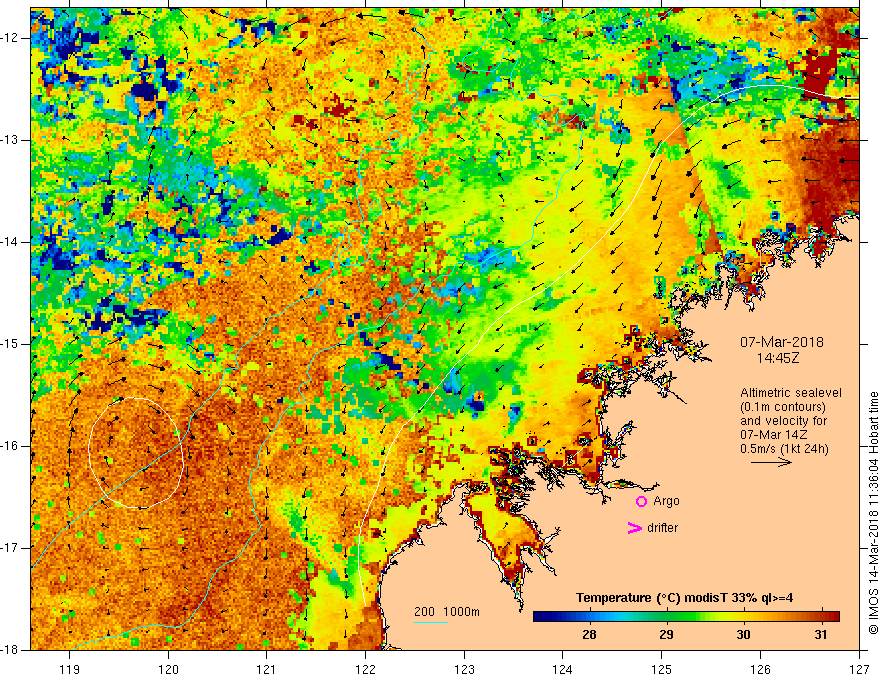Click the magenta drifter arrowhead symbol
The image size is (880, 680).
(633, 528)
